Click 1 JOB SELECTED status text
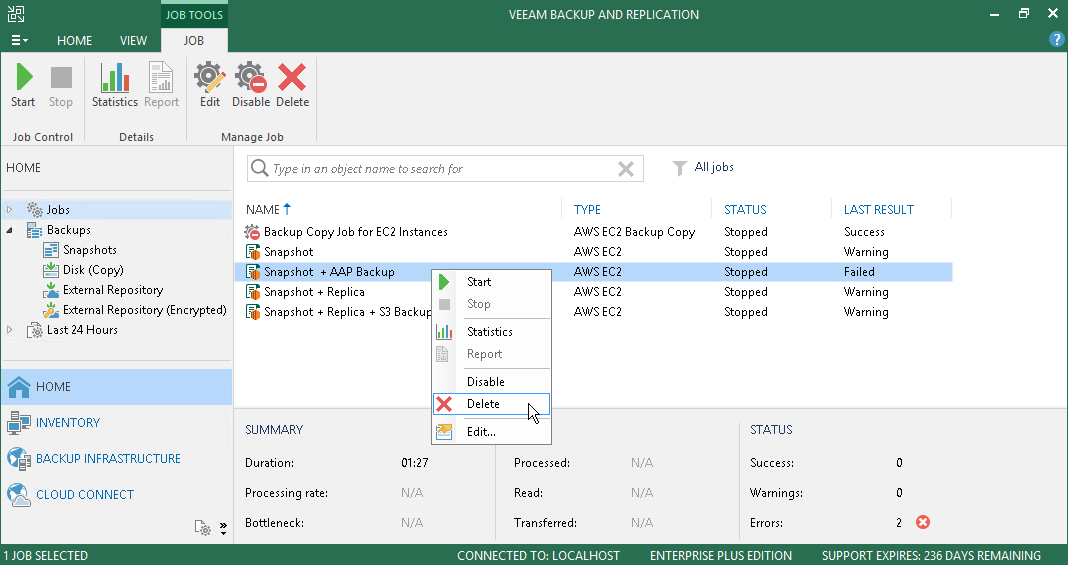 coord(46,555)
